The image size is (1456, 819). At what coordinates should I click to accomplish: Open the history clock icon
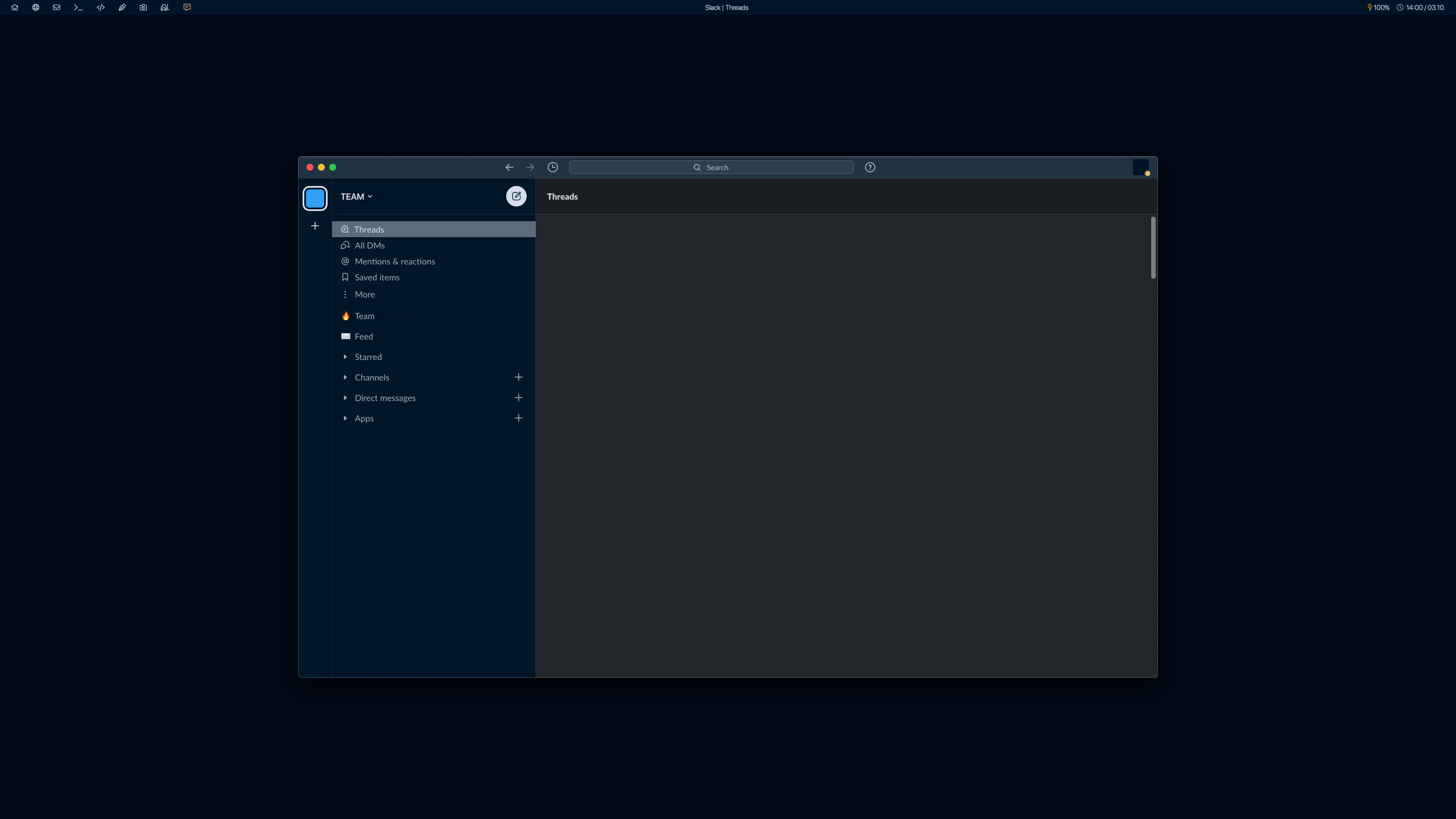coord(552,167)
